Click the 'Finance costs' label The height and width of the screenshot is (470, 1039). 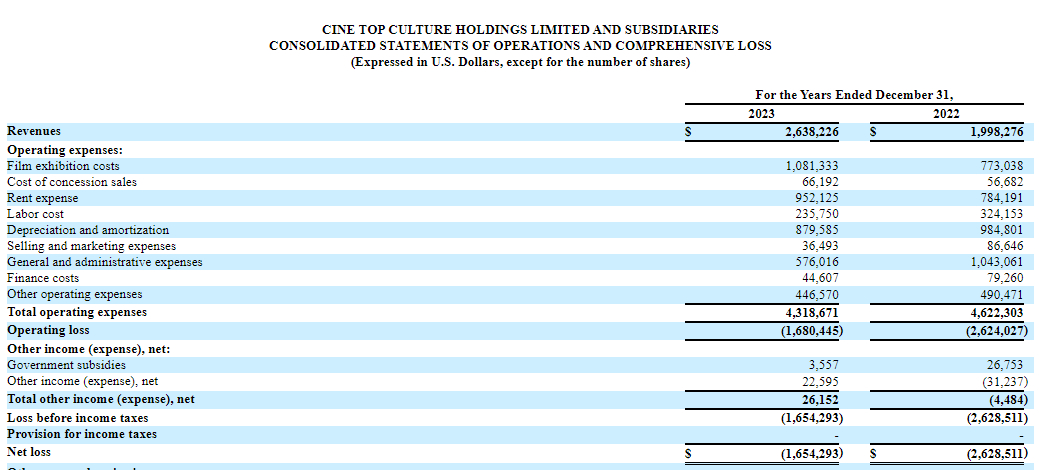[x=42, y=278]
